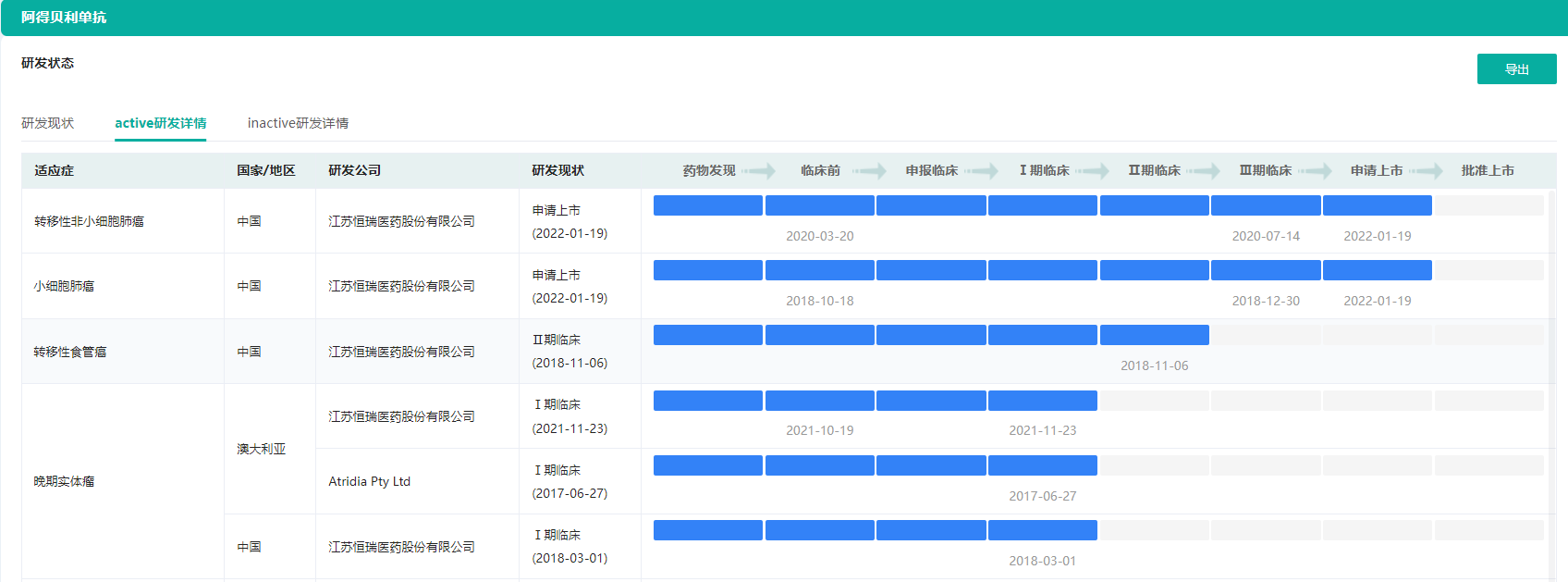This screenshot has height=582, width=1568.
Task: Click the 澳大利亚 region cell
Action: (261, 449)
